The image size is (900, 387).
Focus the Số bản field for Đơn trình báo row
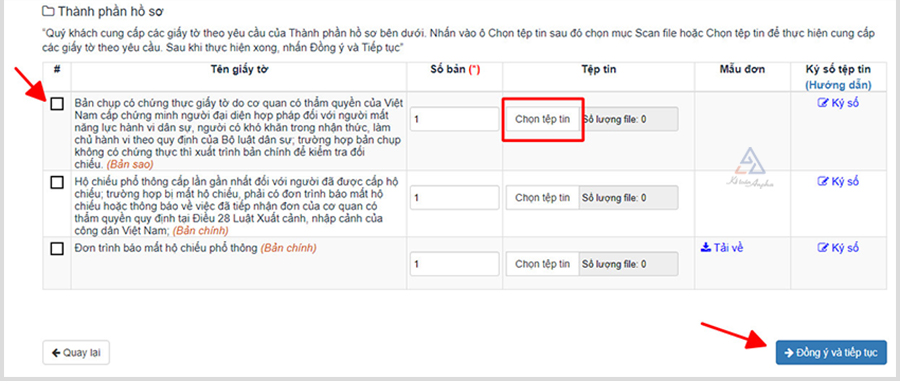[x=455, y=264]
